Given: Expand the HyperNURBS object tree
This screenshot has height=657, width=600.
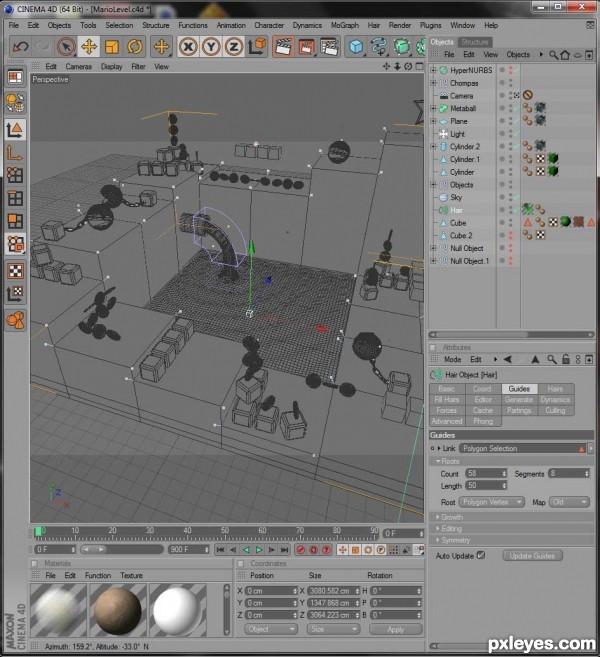Looking at the screenshot, I should click(433, 70).
